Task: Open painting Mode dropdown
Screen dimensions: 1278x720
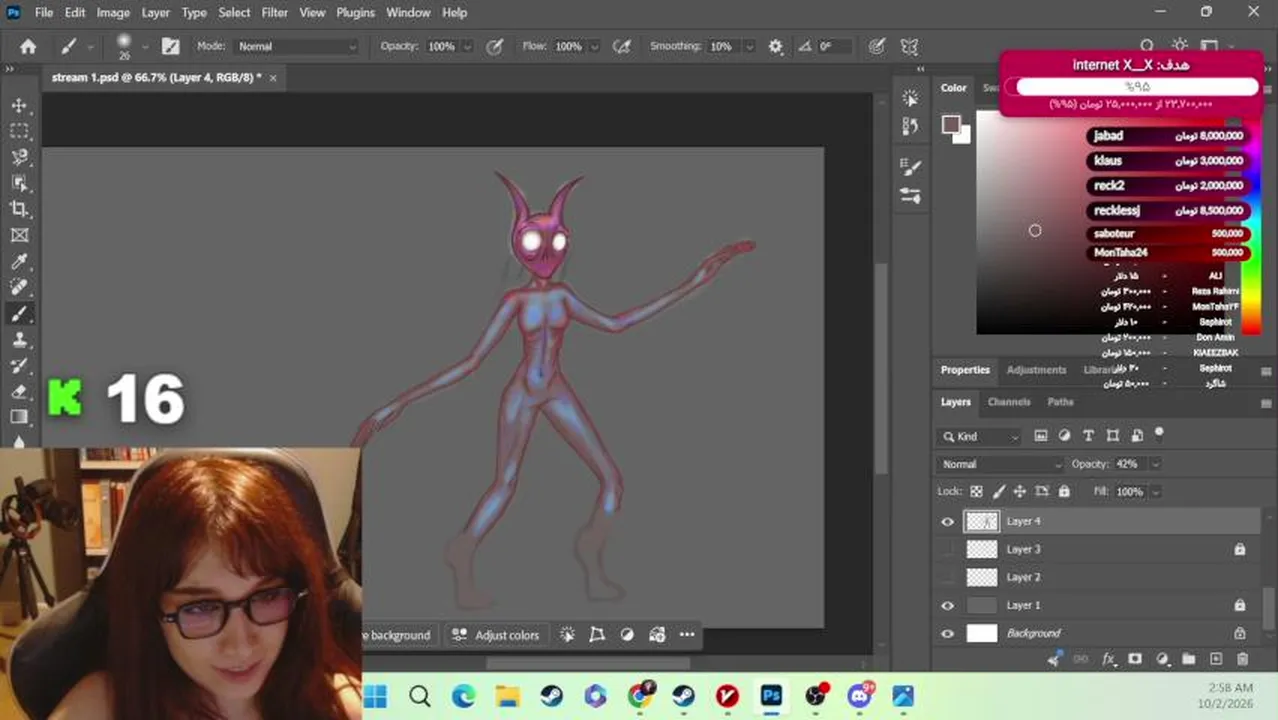Action: pos(296,46)
